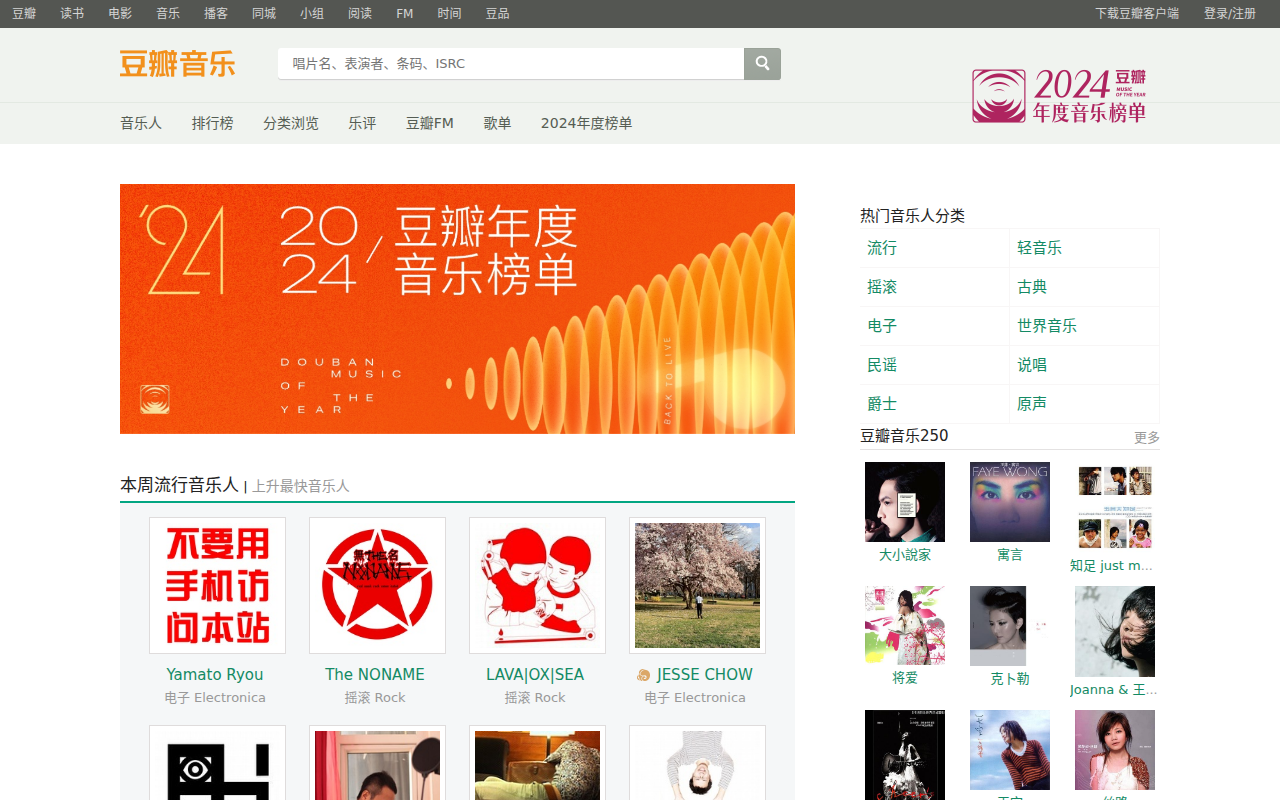
Task: Open the LAVA|OX|SEA artist avatar
Action: click(x=537, y=585)
